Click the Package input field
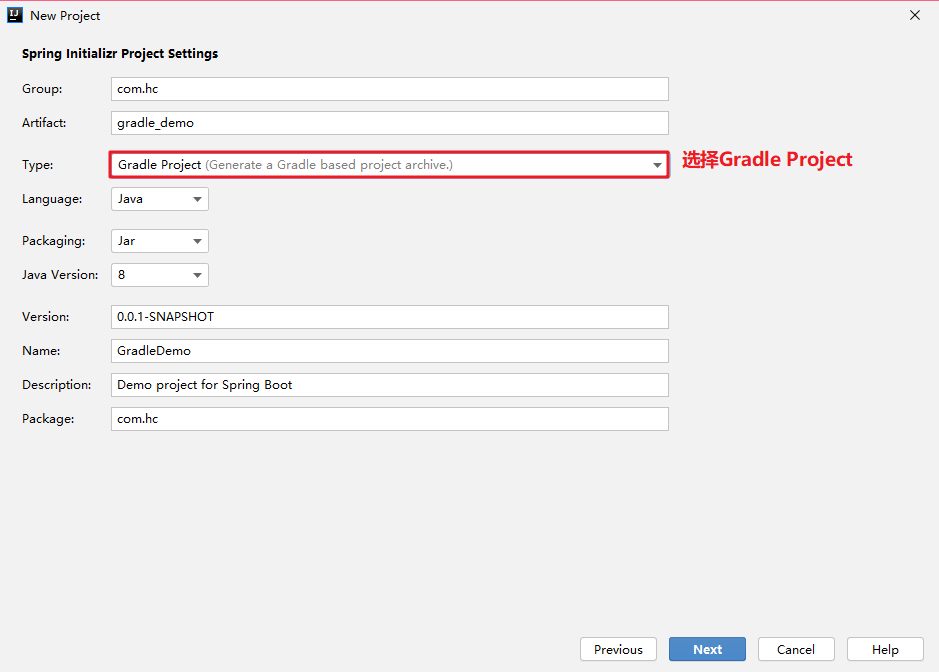This screenshot has height=672, width=939. 389,419
